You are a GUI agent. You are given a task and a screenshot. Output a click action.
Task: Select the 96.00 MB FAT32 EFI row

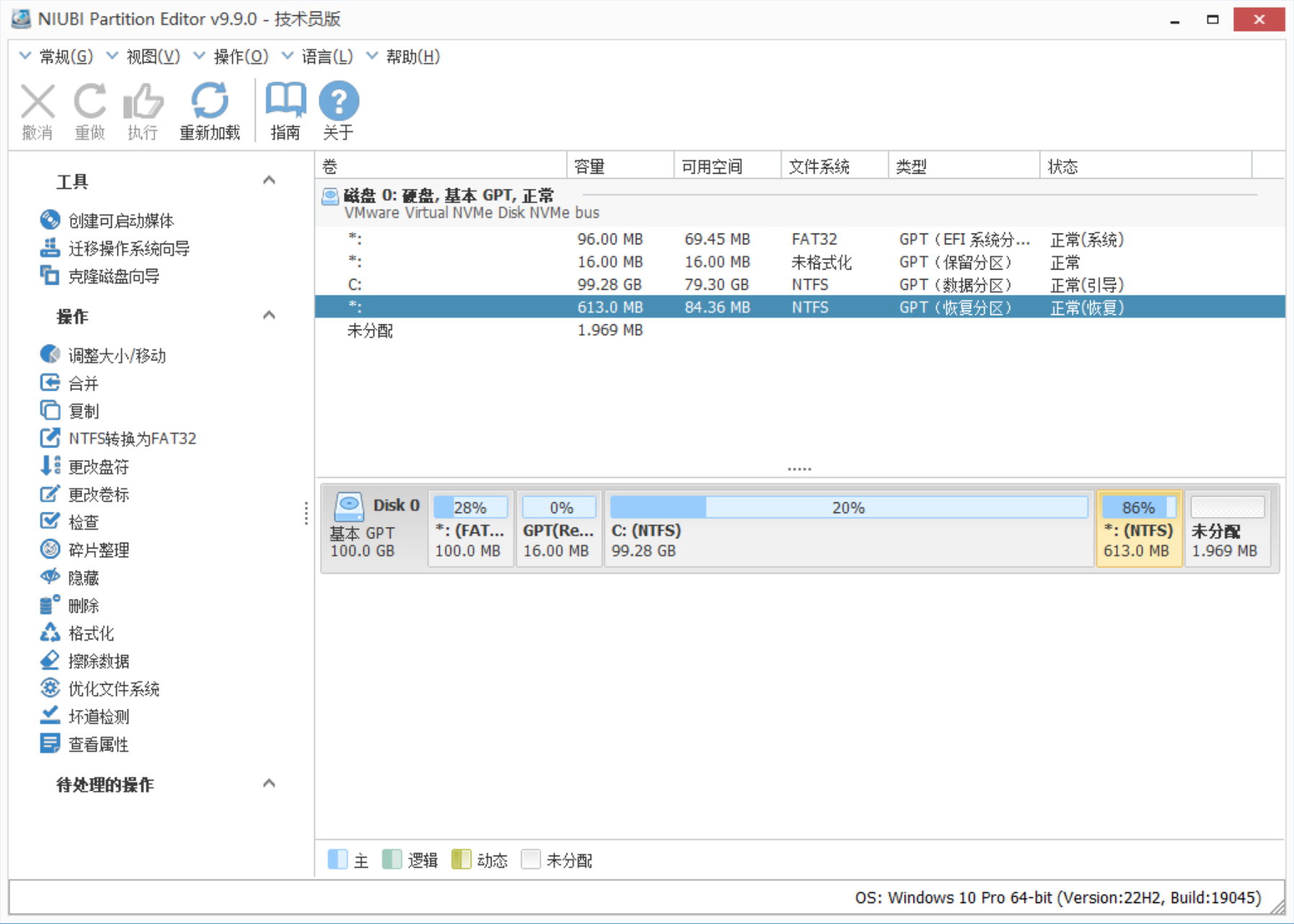click(x=800, y=239)
